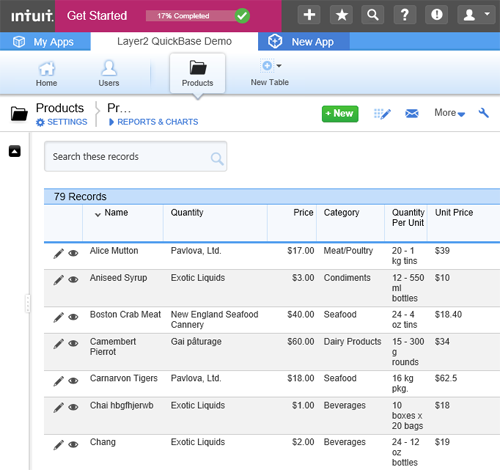Screen dimensions: 500x470
Task: View Carnarvon Tigers eye icon
Action: pos(73,381)
